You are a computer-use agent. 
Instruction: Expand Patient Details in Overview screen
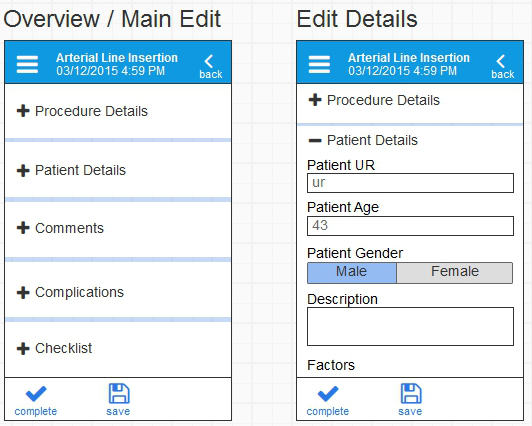(x=23, y=170)
